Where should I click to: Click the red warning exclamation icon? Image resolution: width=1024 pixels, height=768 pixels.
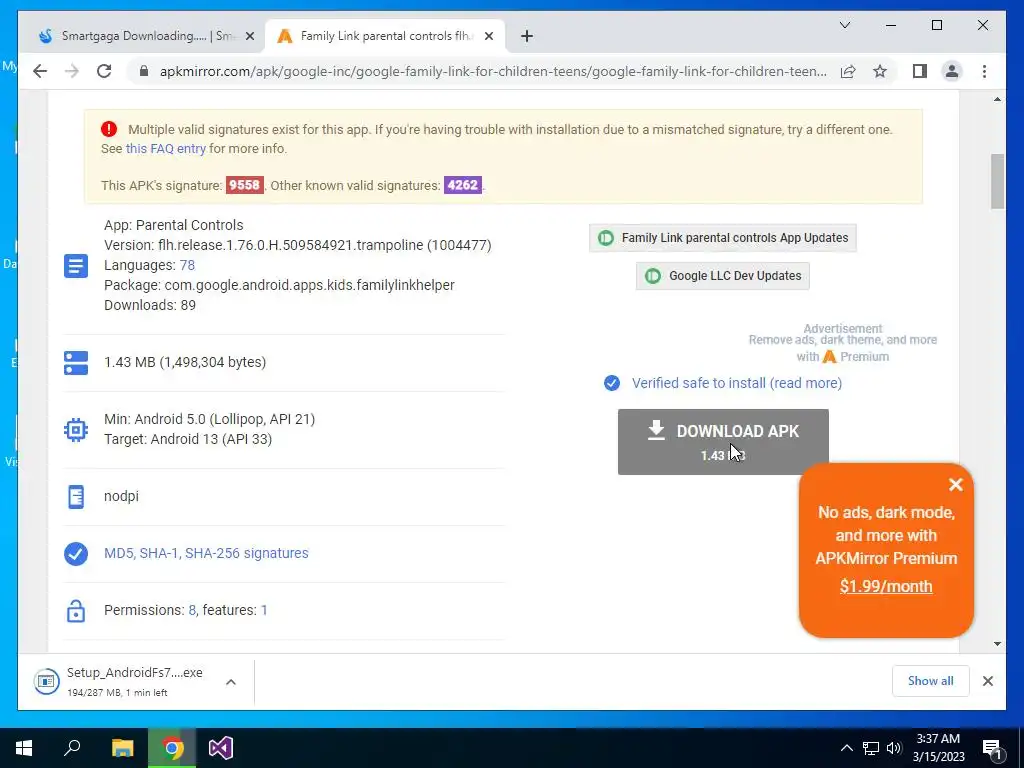tap(109, 129)
